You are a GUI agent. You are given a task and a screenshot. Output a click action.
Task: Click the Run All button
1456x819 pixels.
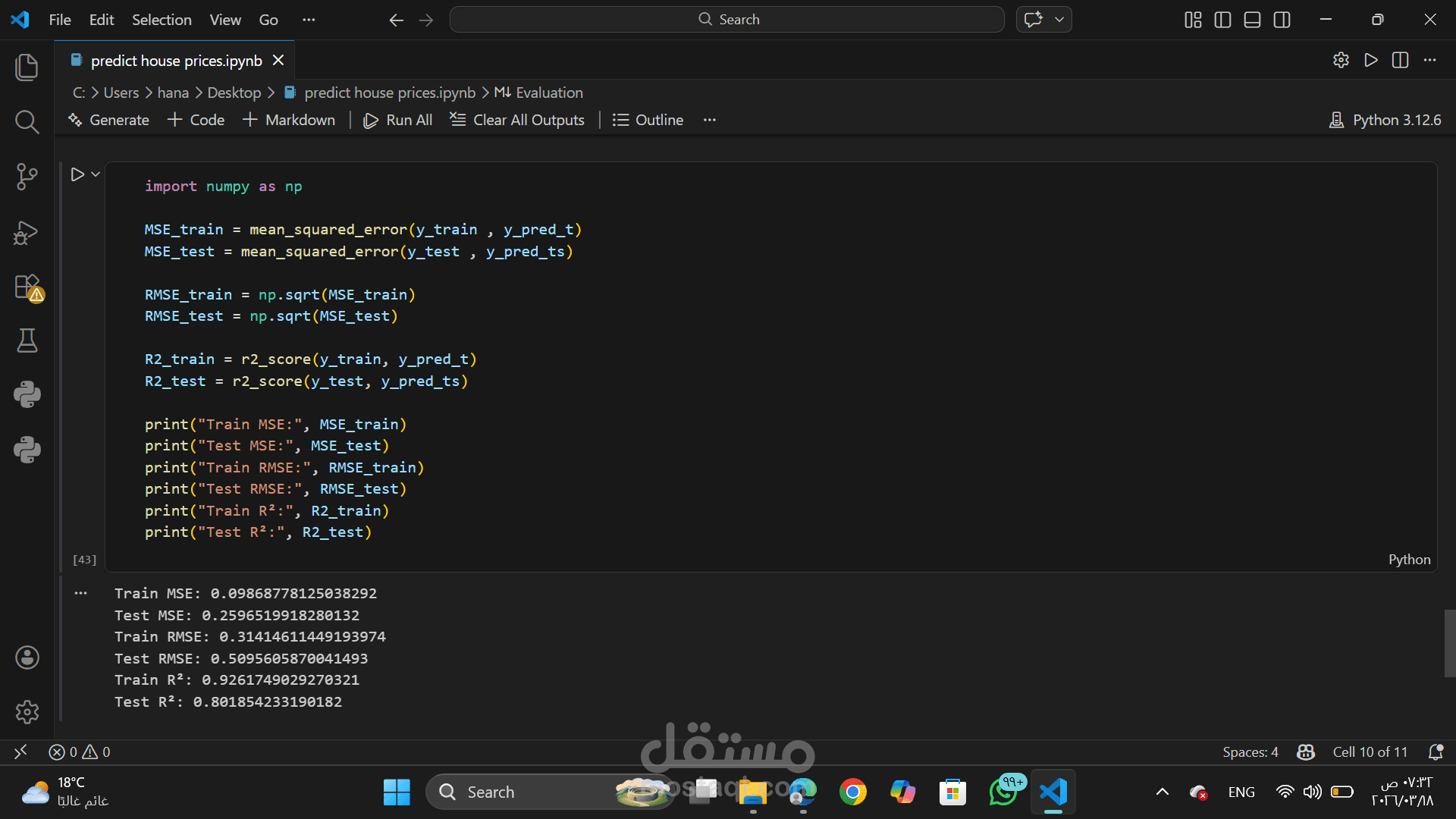click(398, 120)
